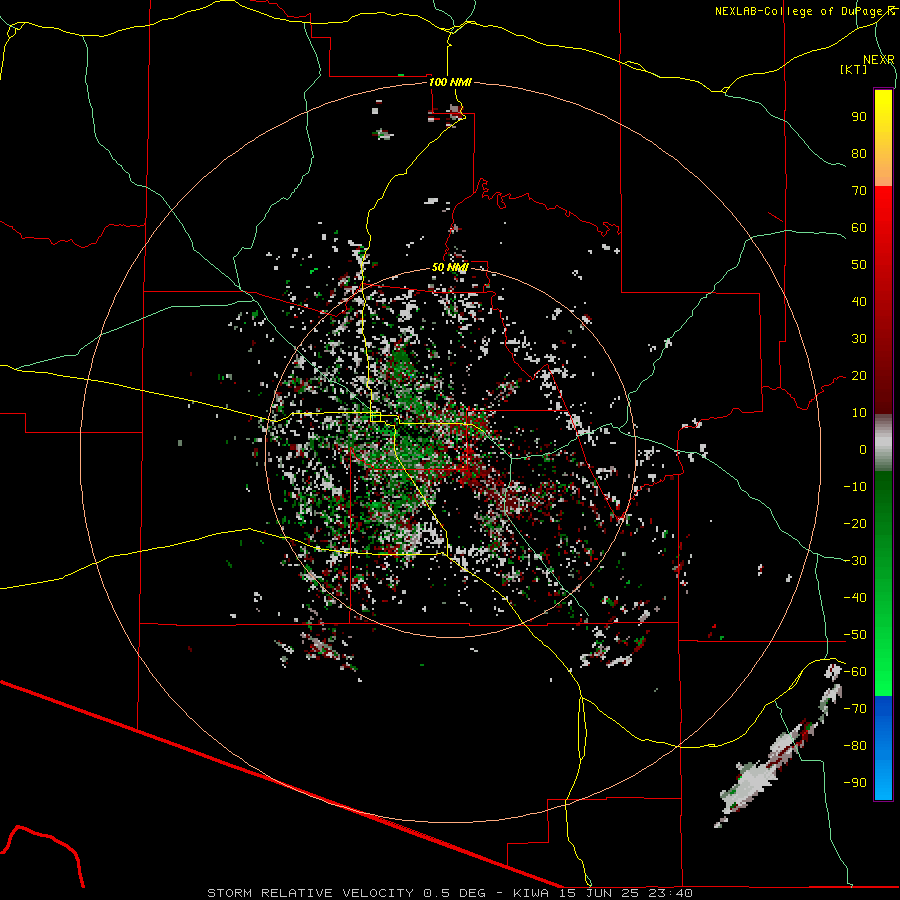900x900 pixels.
Task: Click the -90 scale value
Action: (855, 783)
